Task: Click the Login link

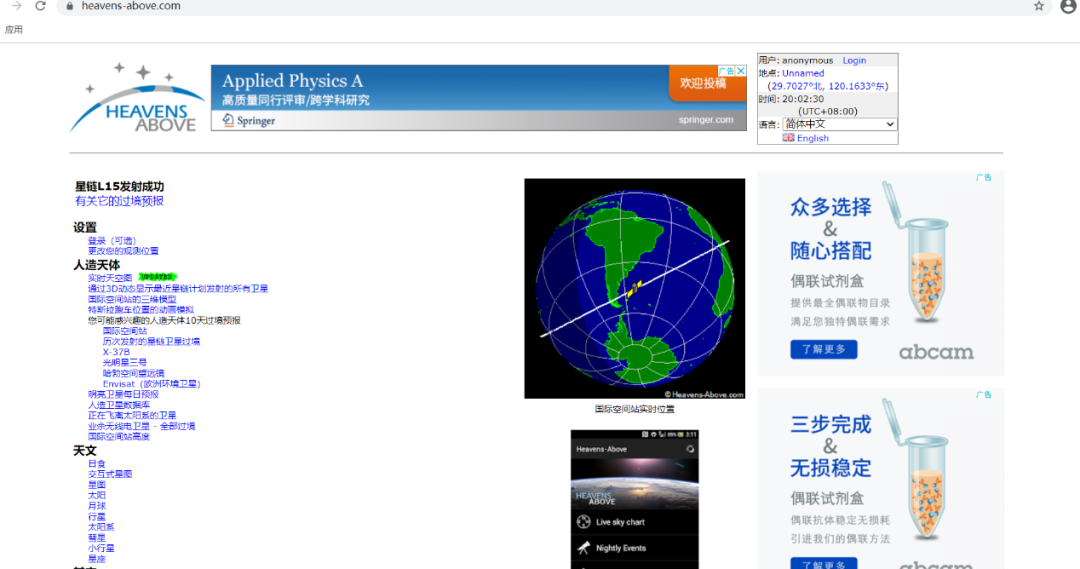Action: click(854, 61)
